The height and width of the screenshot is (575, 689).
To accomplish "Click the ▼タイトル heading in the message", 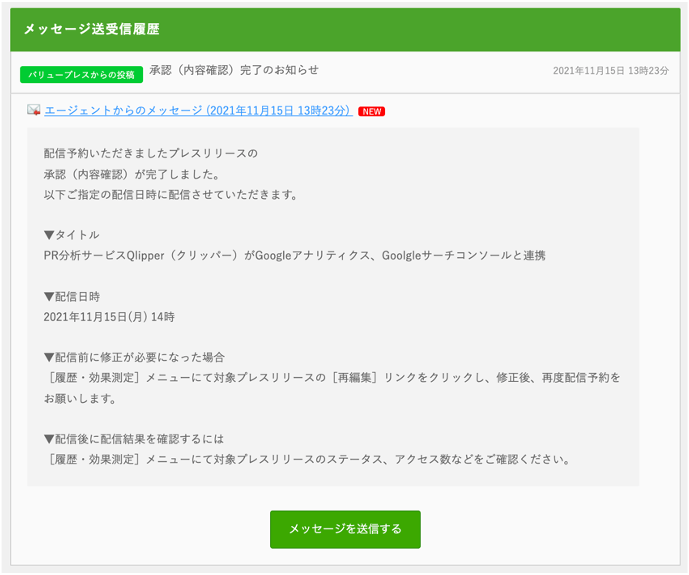I will [x=72, y=235].
